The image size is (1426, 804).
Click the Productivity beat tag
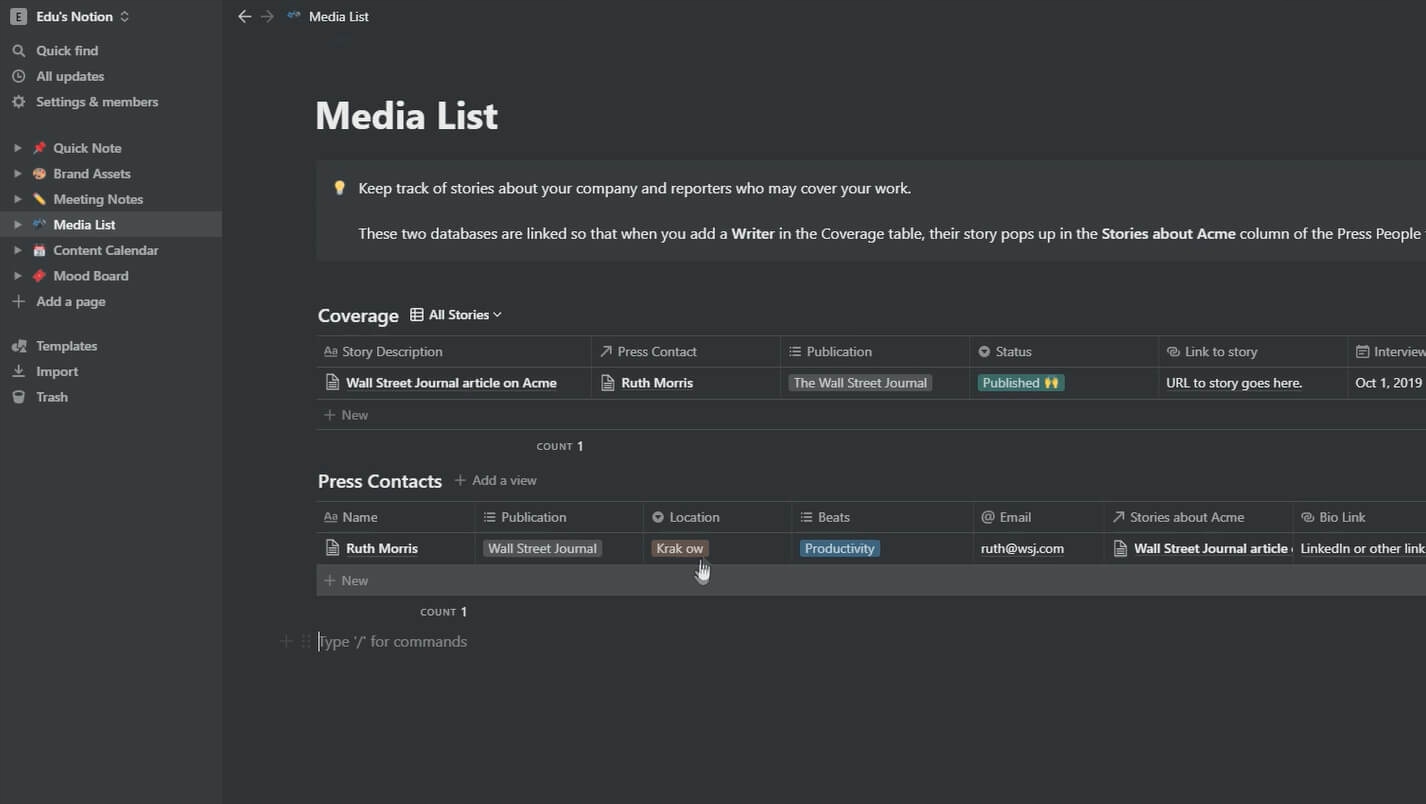pyautogui.click(x=839, y=549)
